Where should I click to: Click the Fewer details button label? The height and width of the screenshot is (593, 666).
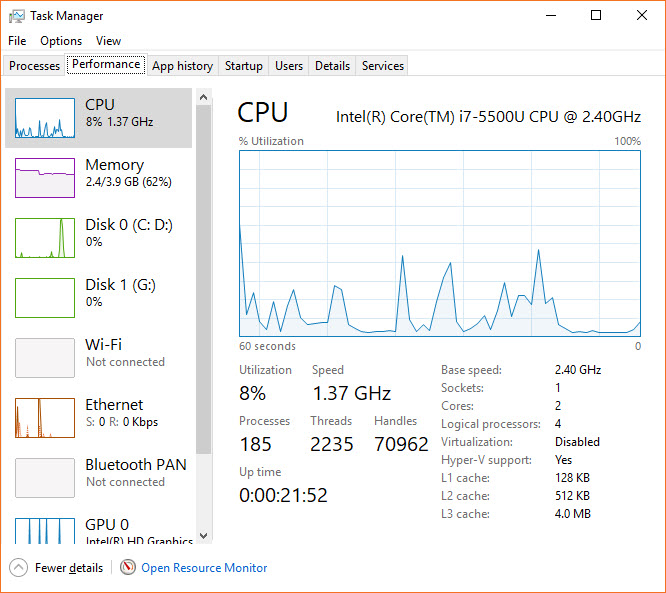[69, 568]
